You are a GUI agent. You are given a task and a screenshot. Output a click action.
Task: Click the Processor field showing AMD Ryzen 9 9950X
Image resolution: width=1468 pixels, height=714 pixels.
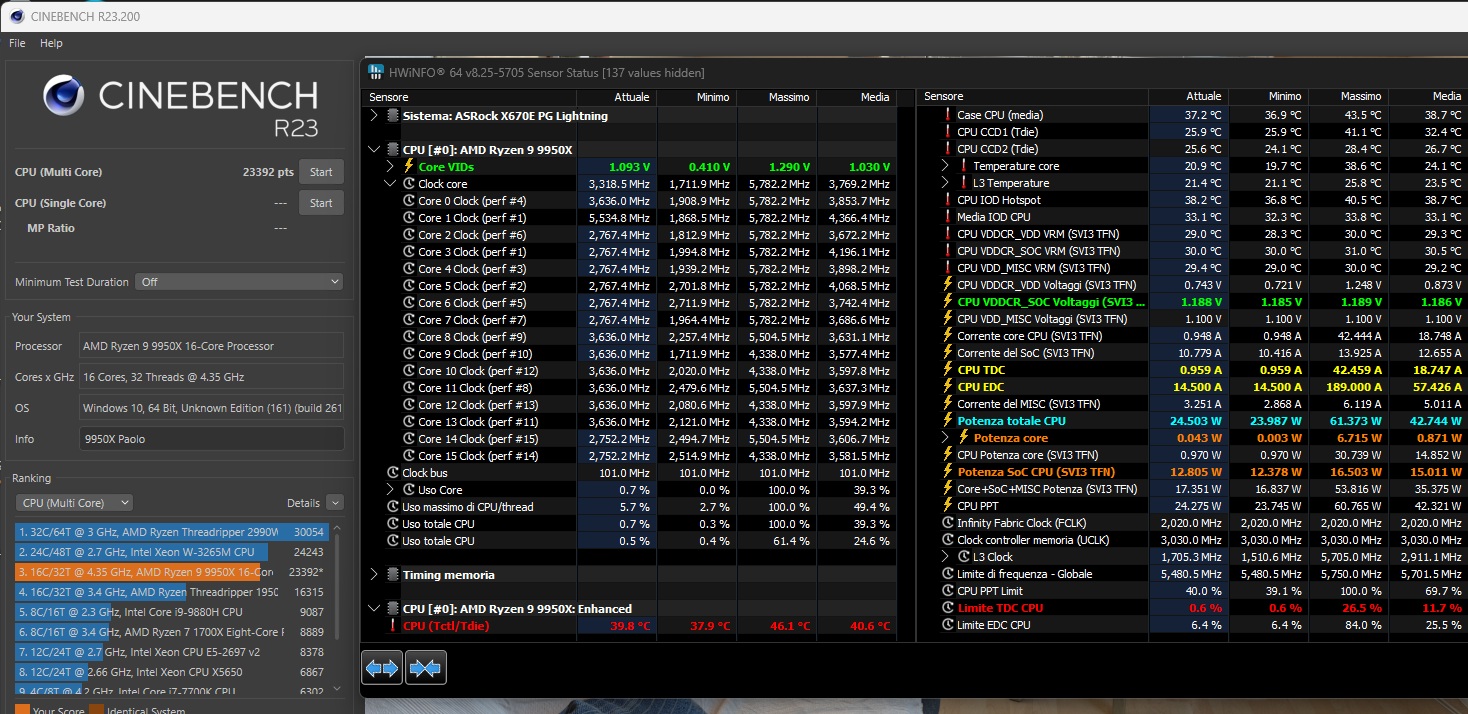click(x=211, y=346)
